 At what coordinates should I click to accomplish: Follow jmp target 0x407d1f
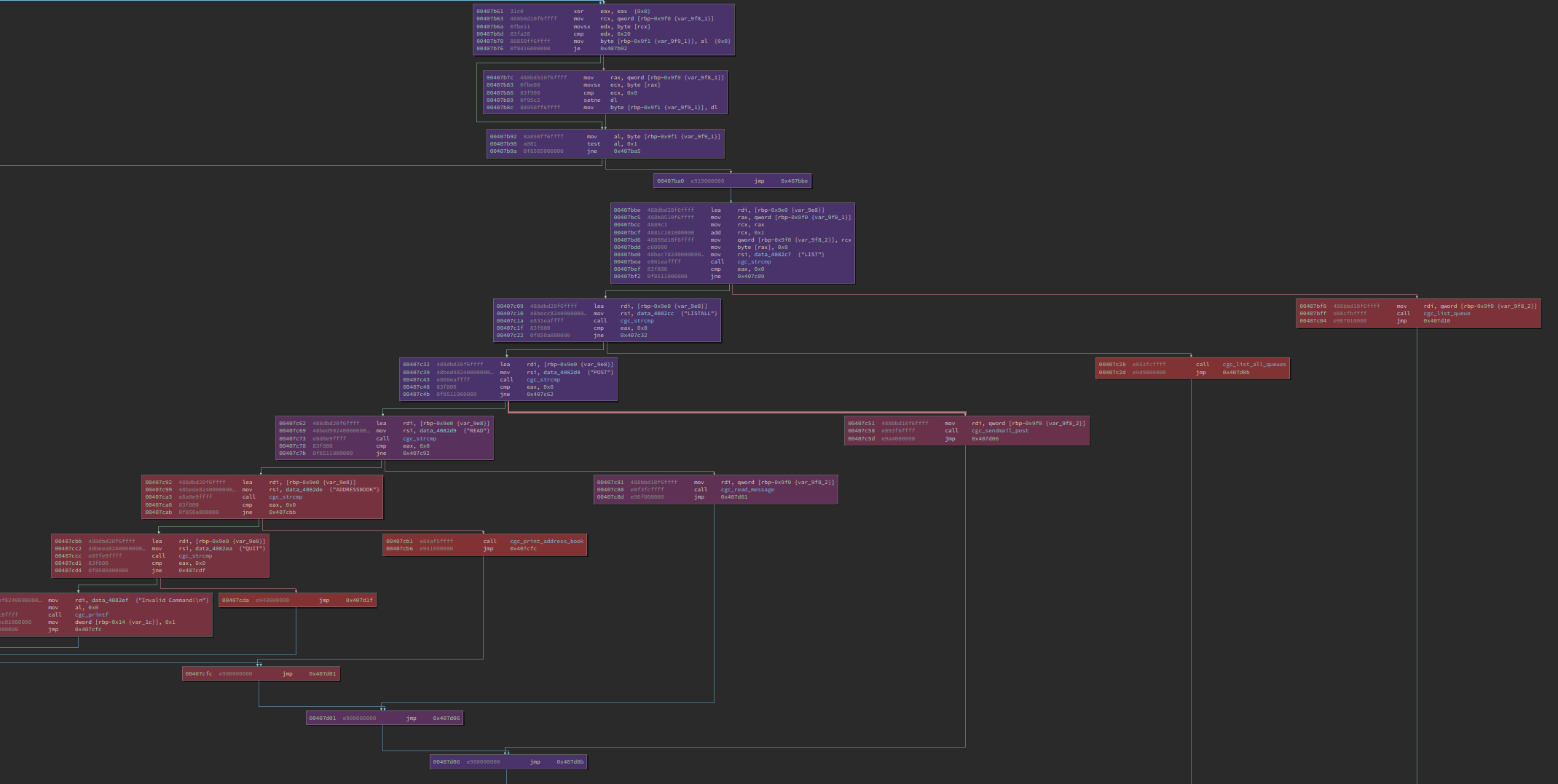click(359, 601)
